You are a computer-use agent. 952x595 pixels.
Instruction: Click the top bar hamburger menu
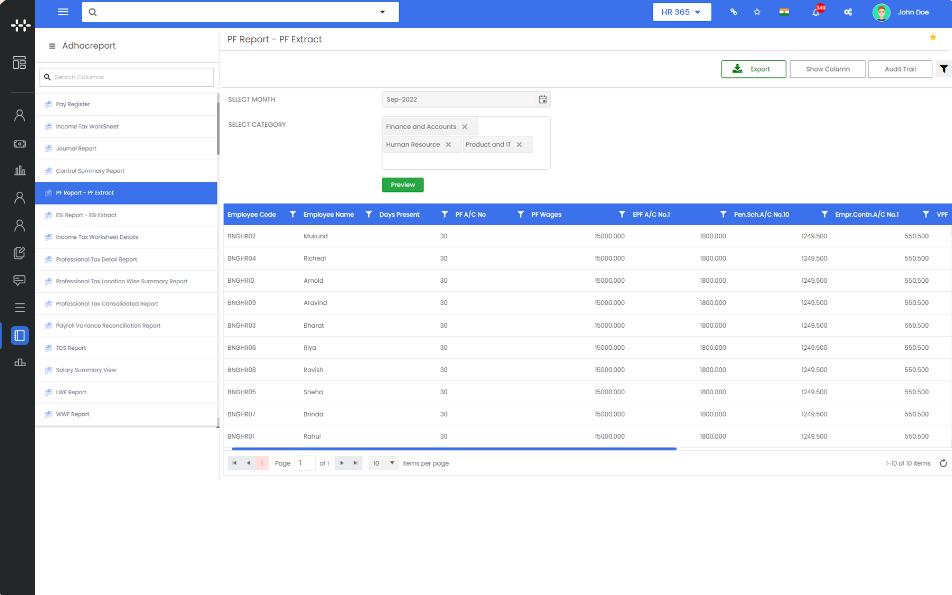pyautogui.click(x=63, y=12)
